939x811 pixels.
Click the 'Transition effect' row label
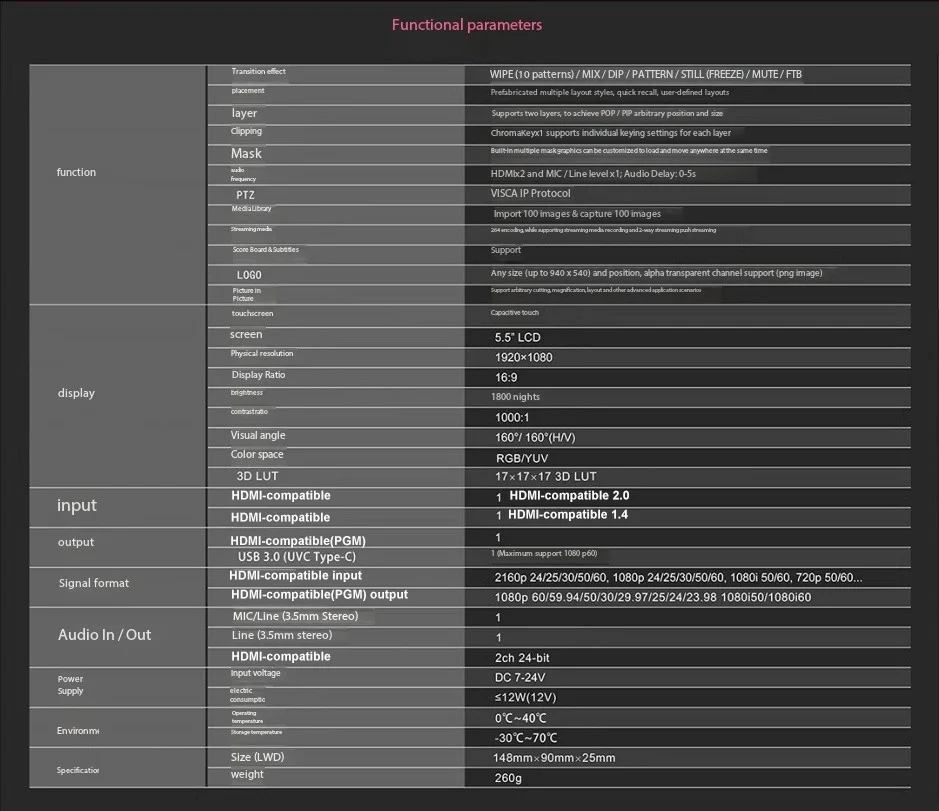258,71
